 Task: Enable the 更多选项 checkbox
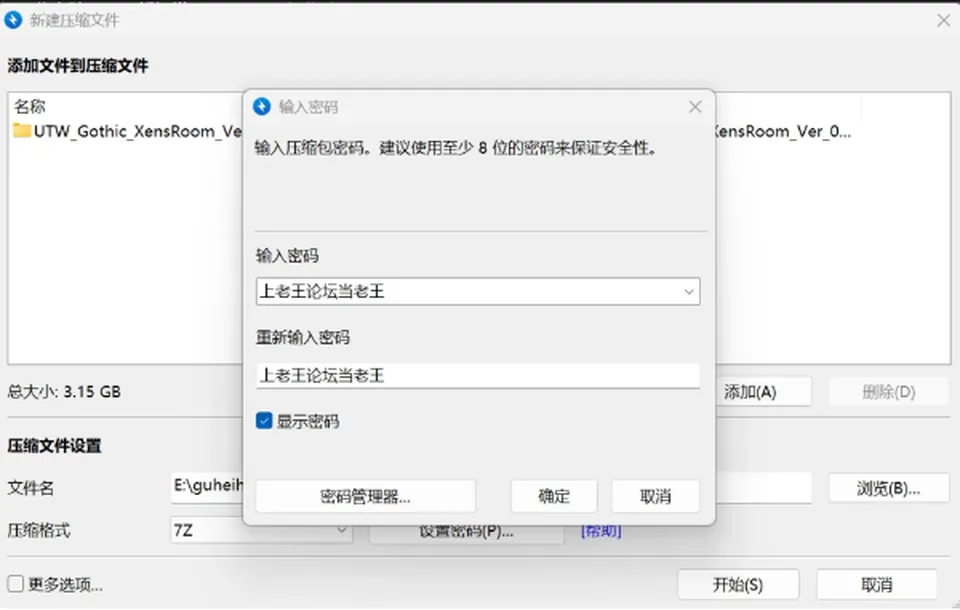point(16,584)
